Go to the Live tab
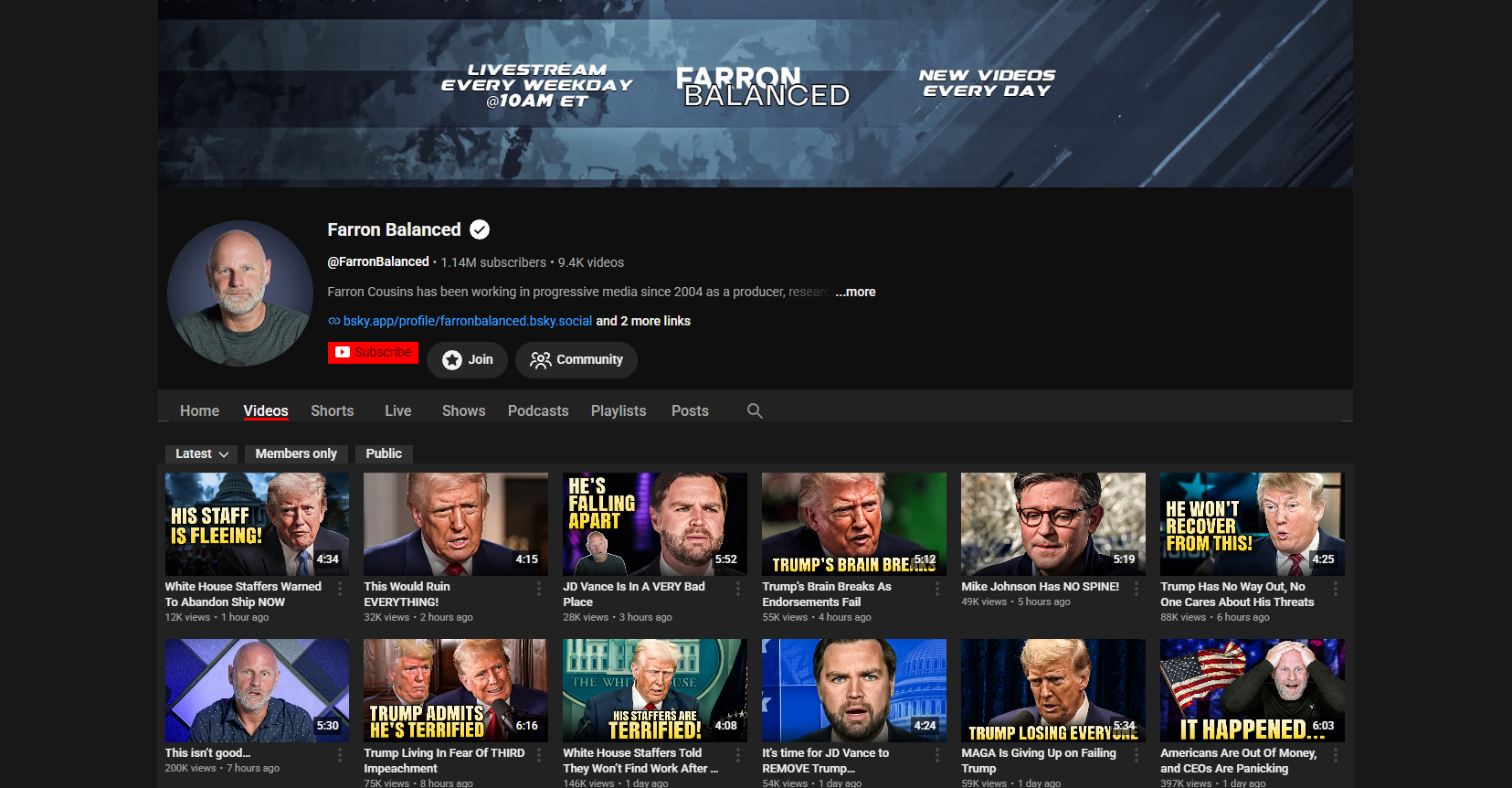Image resolution: width=1512 pixels, height=788 pixels. coord(398,411)
